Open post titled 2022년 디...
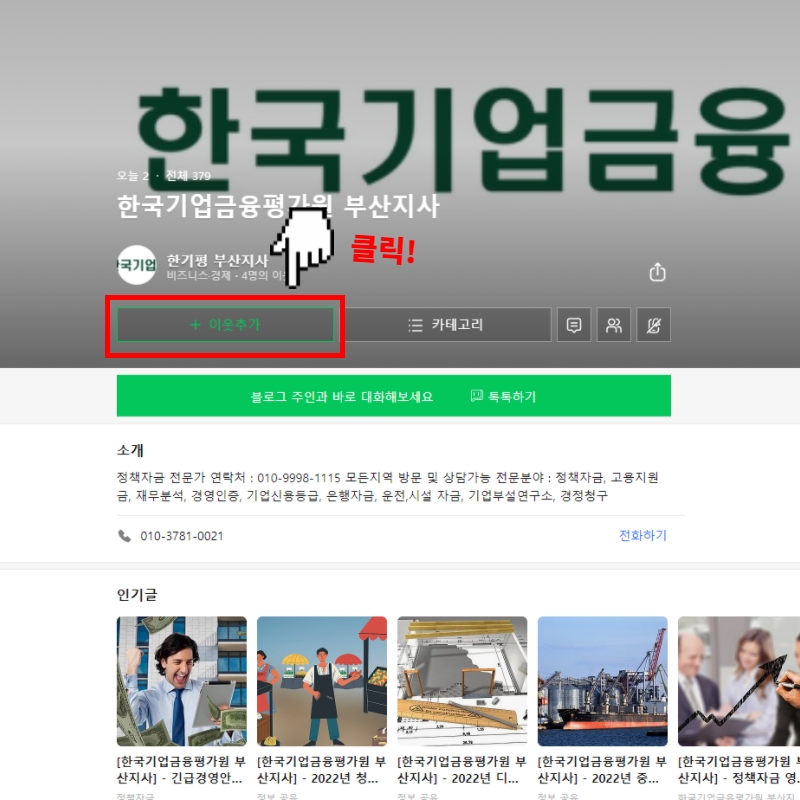Screen dimensions: 800x800 (x=462, y=770)
